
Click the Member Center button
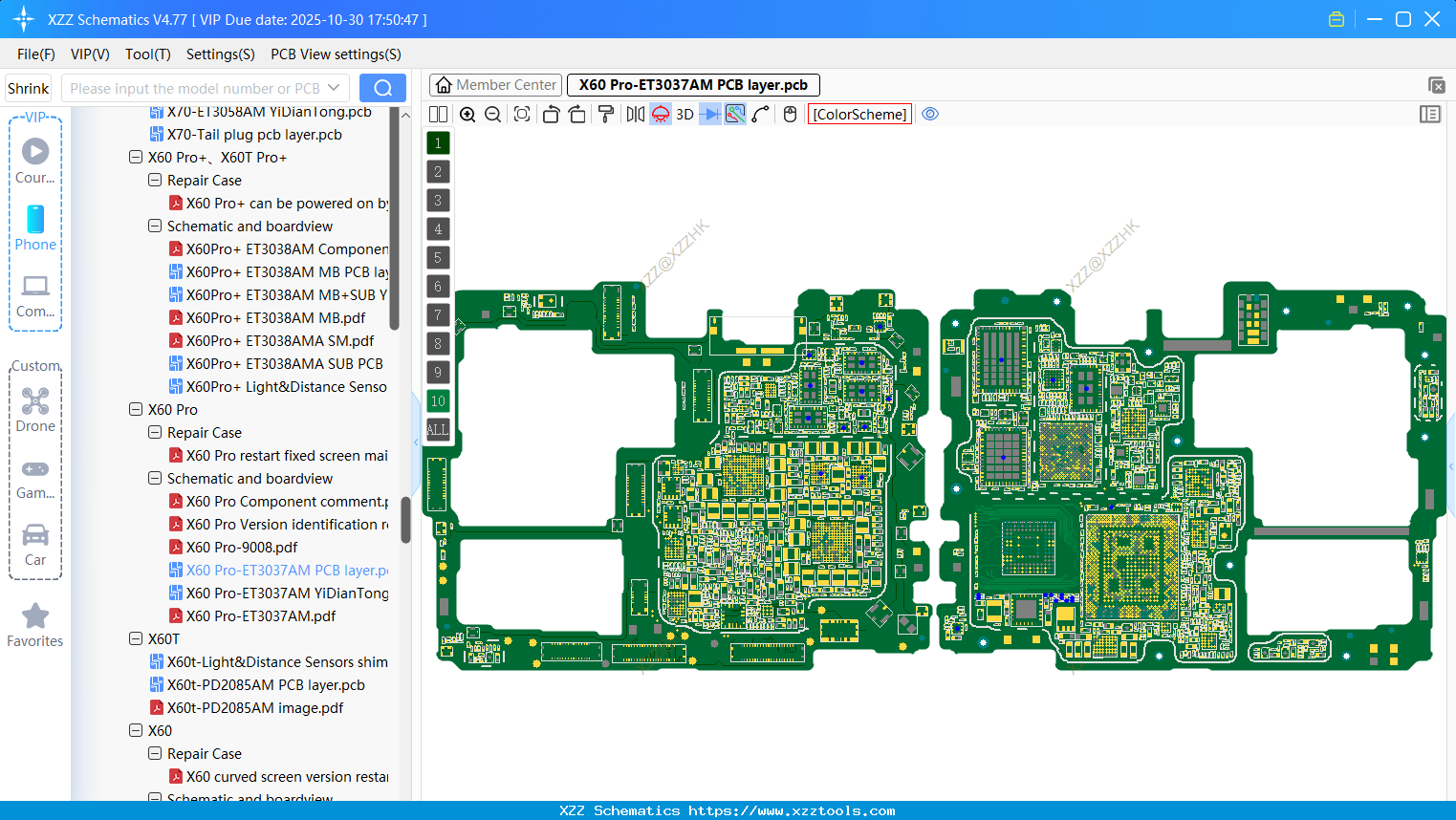[495, 84]
